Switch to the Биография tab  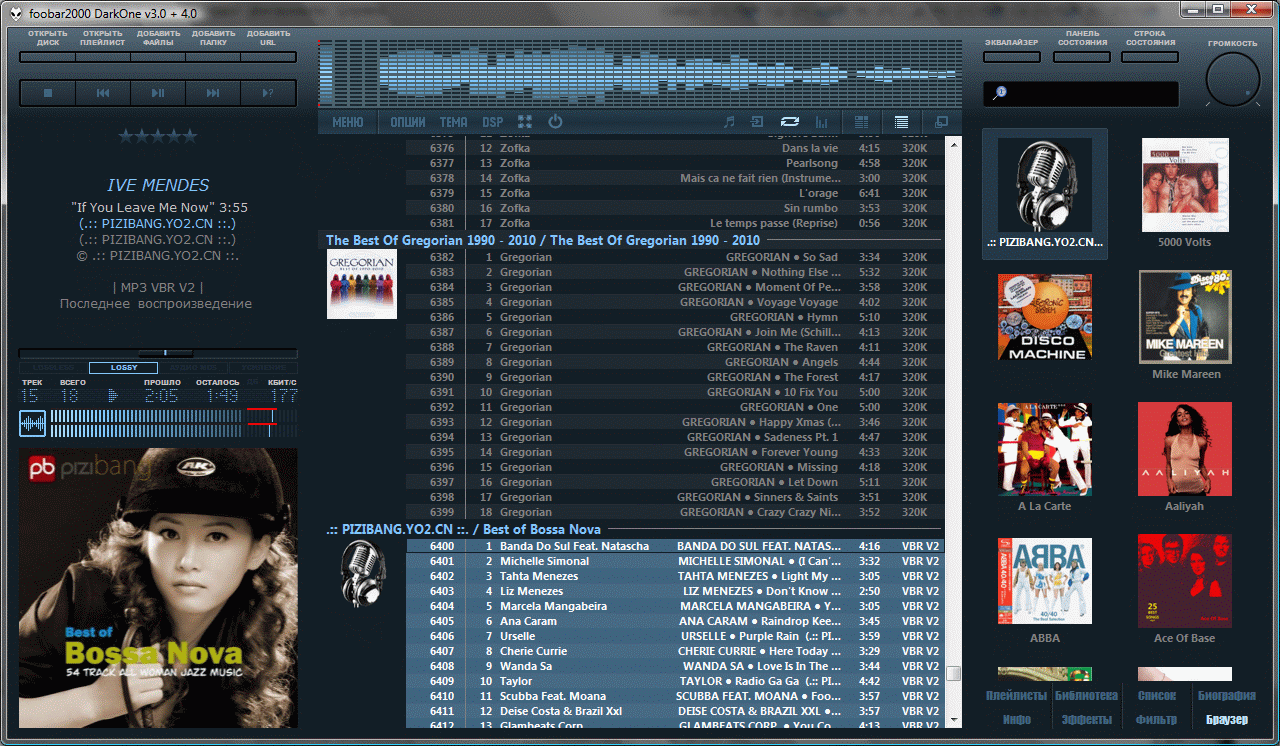(x=1226, y=696)
